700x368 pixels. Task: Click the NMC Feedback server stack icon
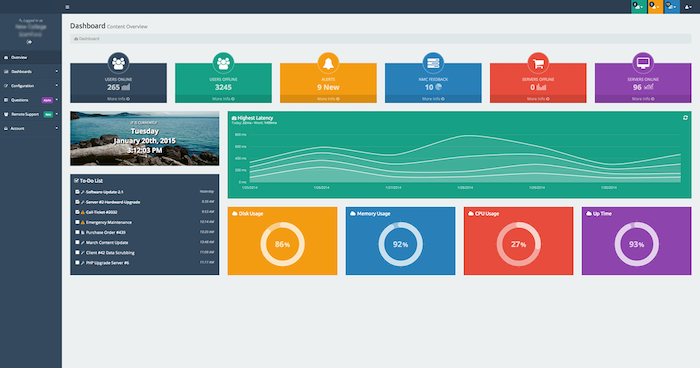click(x=433, y=63)
